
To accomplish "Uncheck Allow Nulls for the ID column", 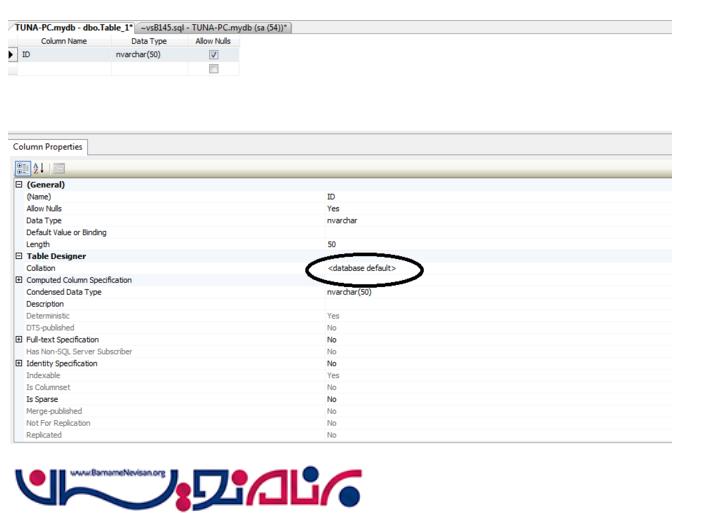I will (x=213, y=55).
